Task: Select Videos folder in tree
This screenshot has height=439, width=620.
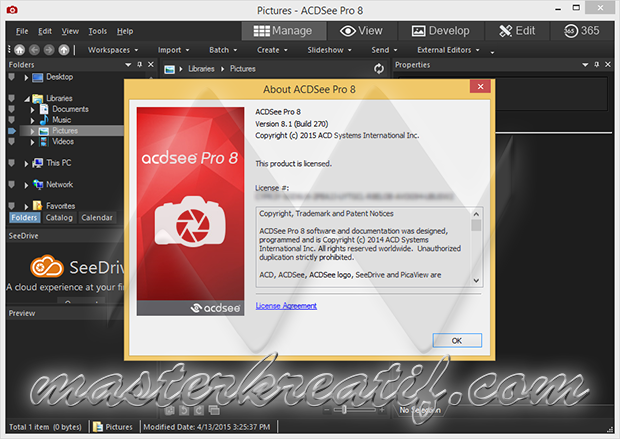Action: tap(63, 142)
